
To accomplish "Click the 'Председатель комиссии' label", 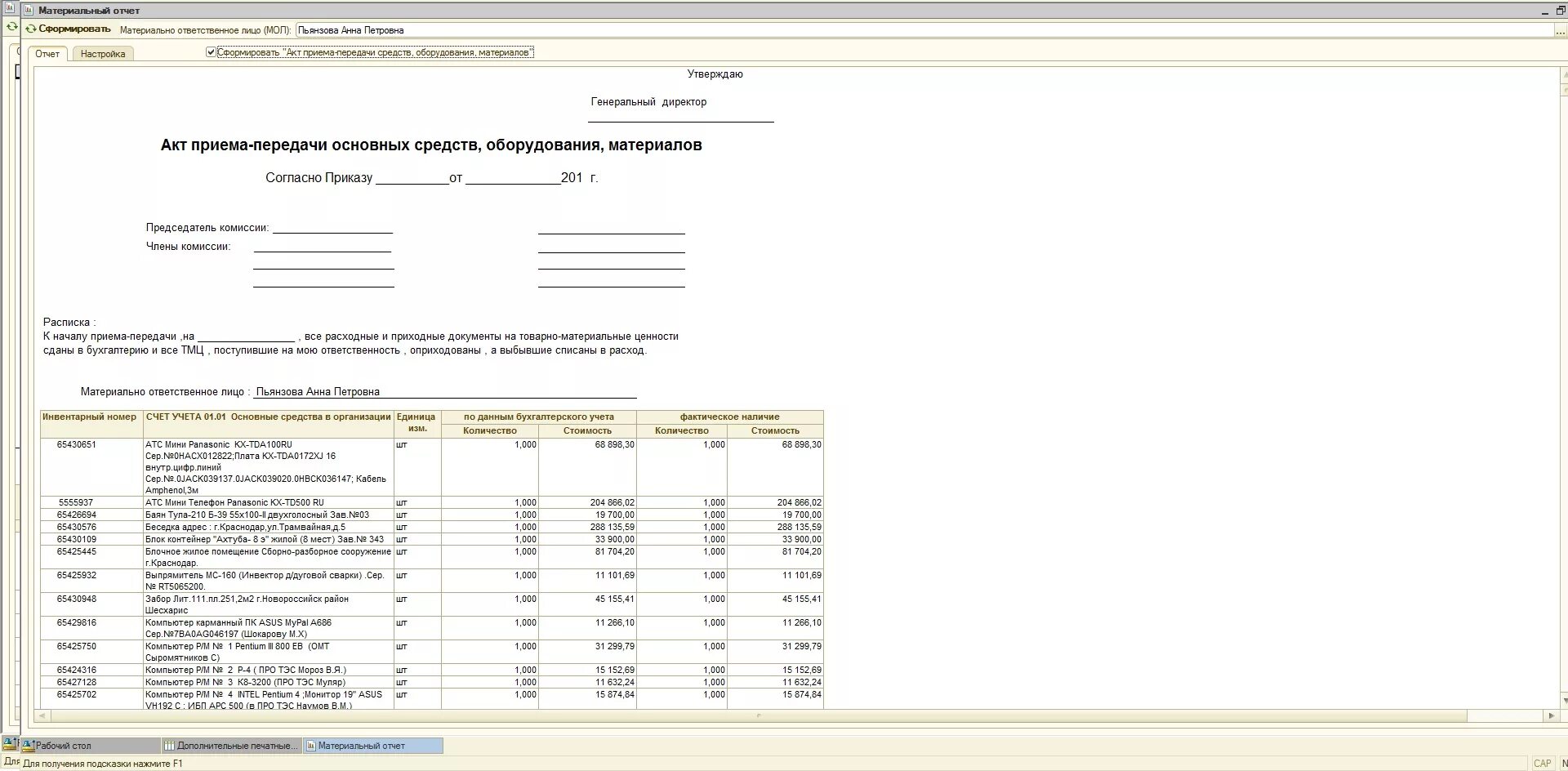I will [x=207, y=228].
